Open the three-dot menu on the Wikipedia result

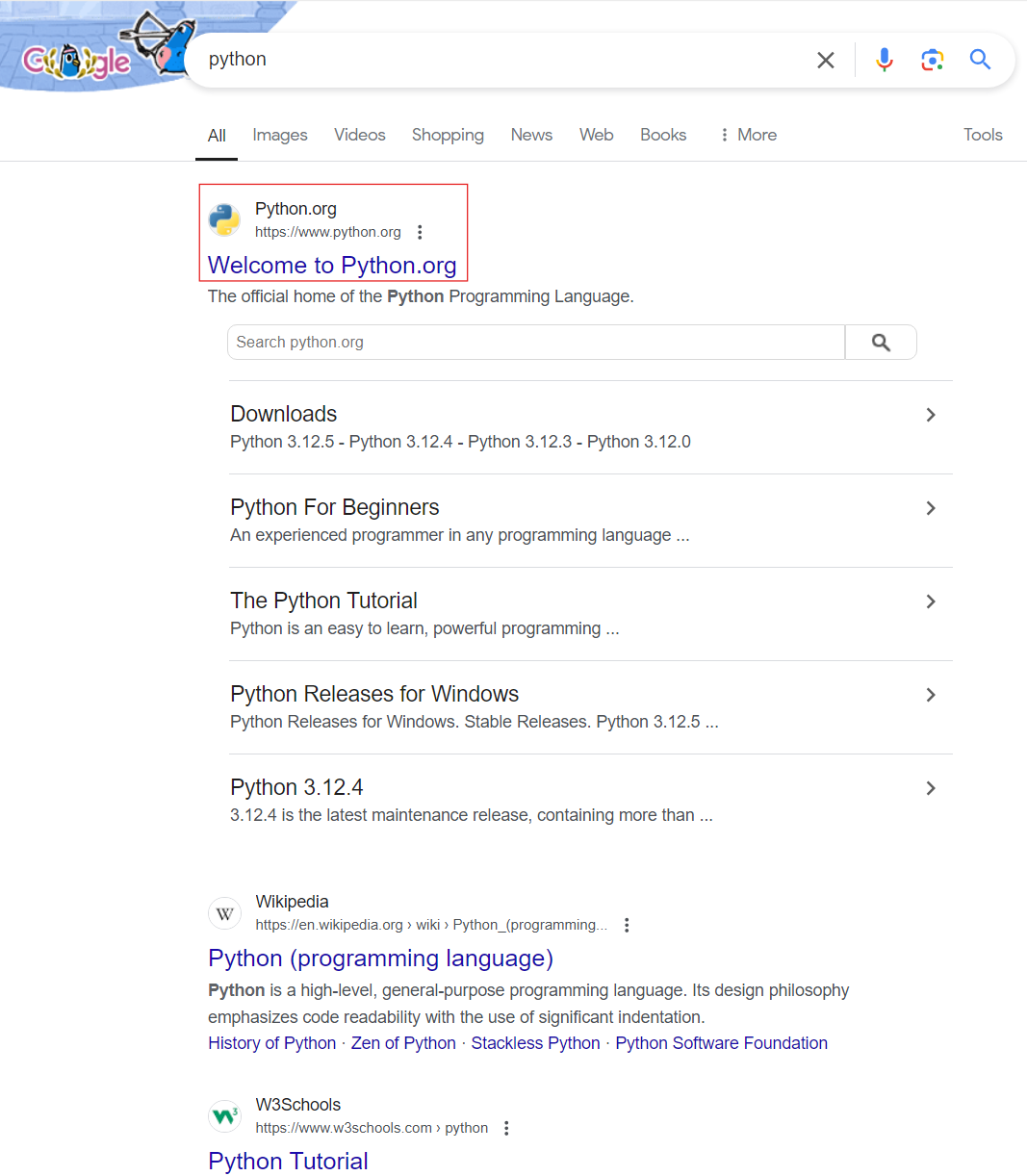pyautogui.click(x=627, y=924)
